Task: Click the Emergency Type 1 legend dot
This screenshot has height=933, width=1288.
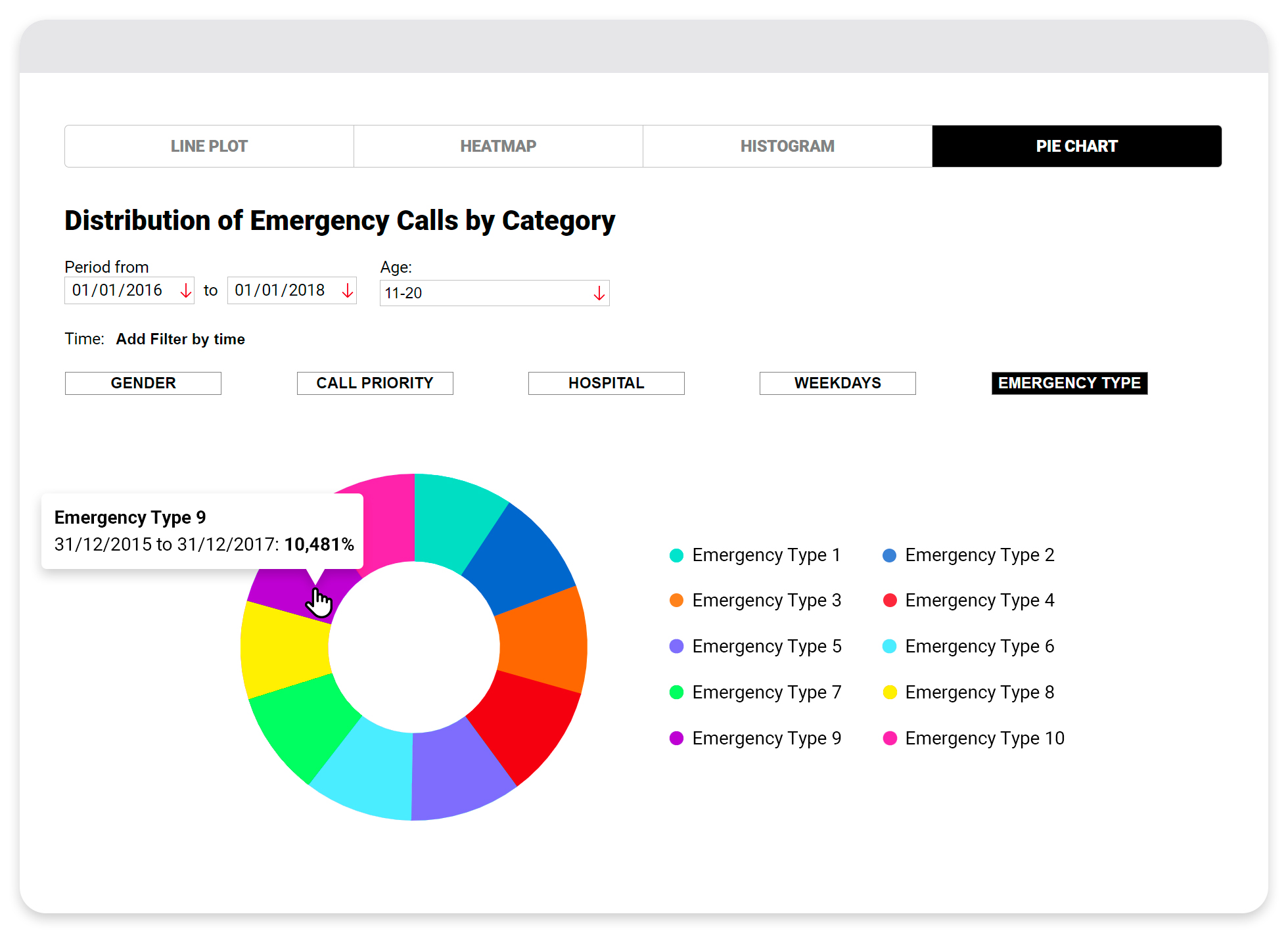Action: (676, 555)
